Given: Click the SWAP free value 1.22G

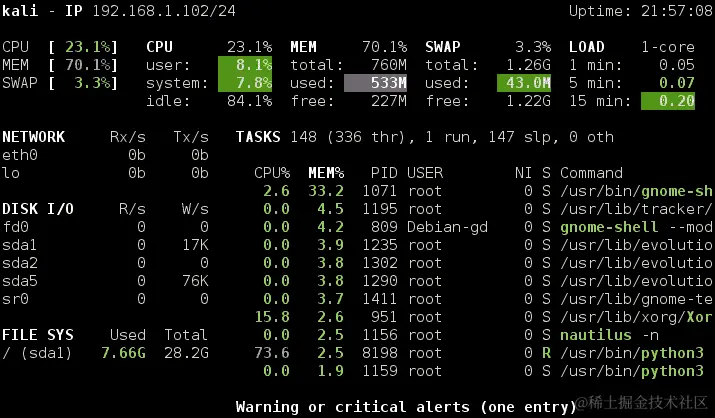Looking at the screenshot, I should click(x=528, y=101).
